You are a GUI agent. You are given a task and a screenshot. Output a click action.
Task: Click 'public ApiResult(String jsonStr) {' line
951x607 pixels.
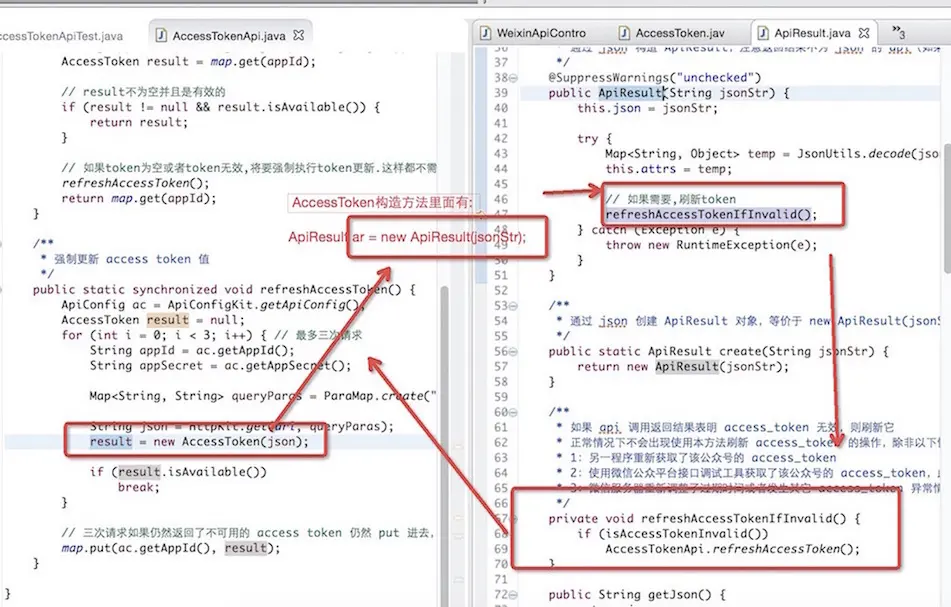pos(670,93)
